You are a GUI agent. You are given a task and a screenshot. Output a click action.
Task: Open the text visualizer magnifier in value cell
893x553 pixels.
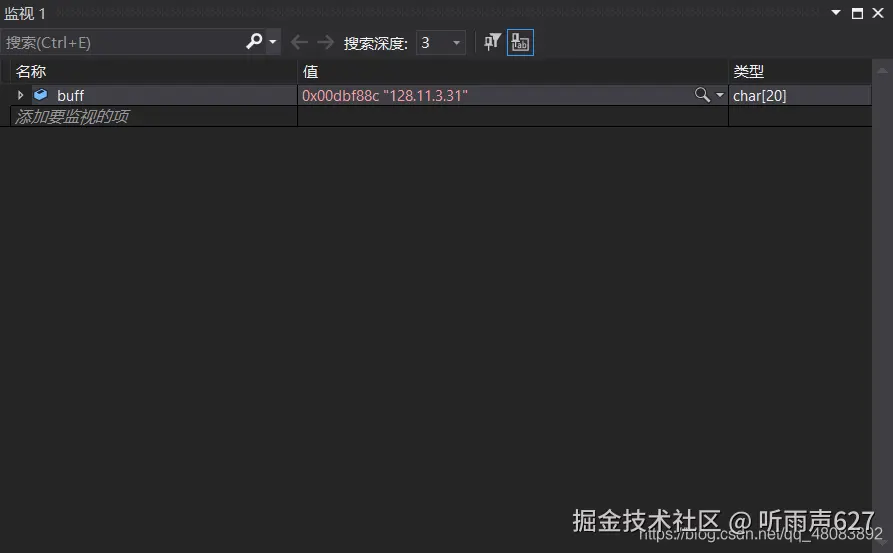click(702, 95)
